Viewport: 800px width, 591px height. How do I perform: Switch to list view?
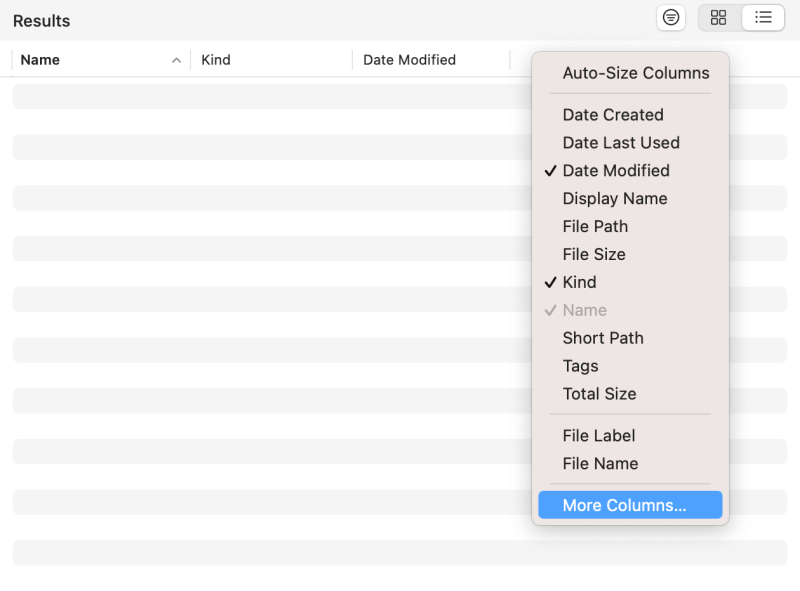pyautogui.click(x=763, y=18)
